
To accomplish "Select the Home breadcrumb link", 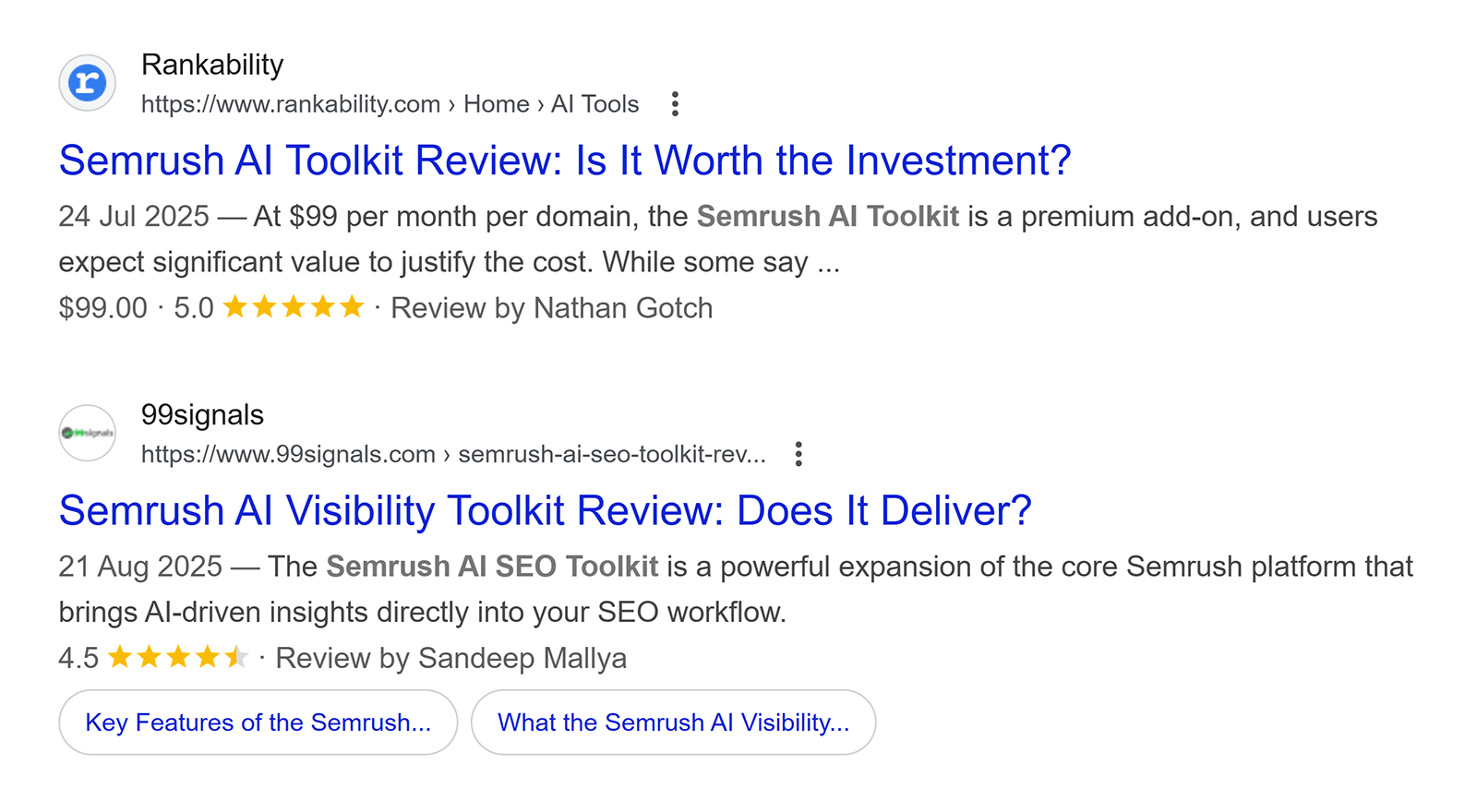I will tap(497, 104).
